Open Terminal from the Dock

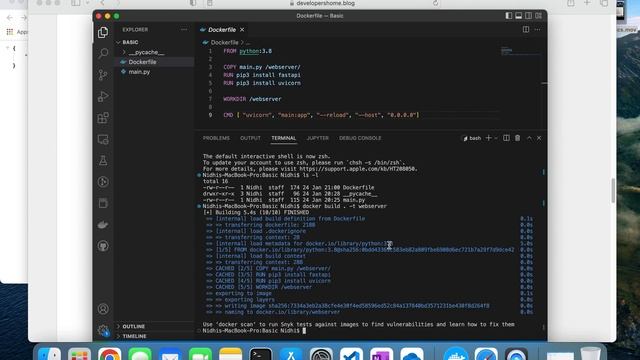(x=260, y=354)
